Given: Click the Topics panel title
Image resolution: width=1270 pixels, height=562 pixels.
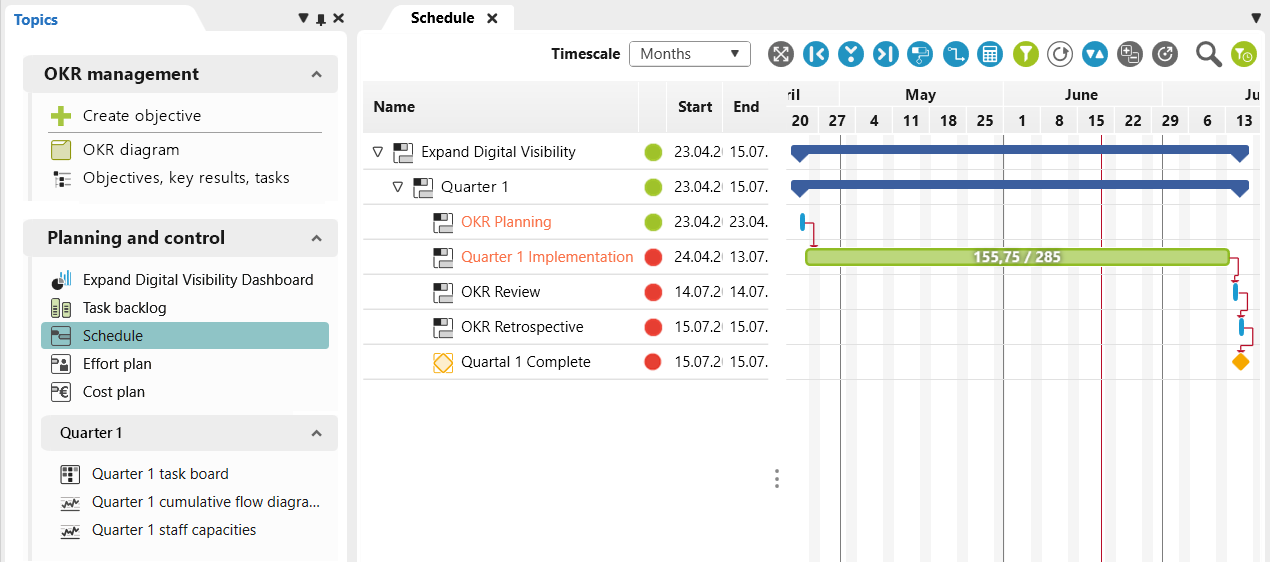Looking at the screenshot, I should coord(36,19).
